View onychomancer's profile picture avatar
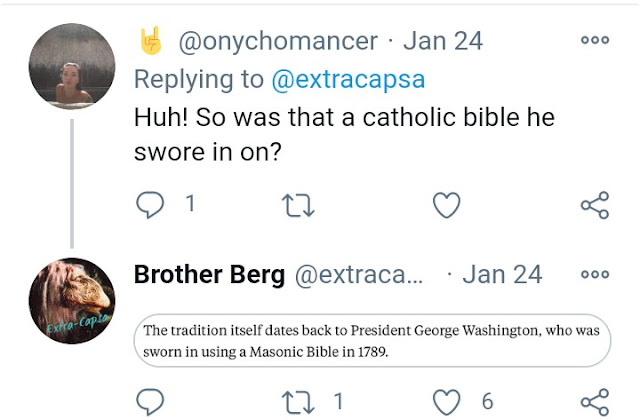The image size is (640, 420). [x=72, y=66]
